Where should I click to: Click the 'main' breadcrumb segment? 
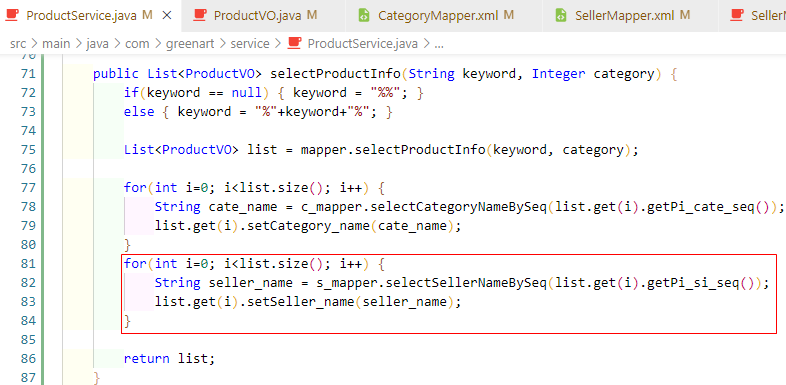56,44
